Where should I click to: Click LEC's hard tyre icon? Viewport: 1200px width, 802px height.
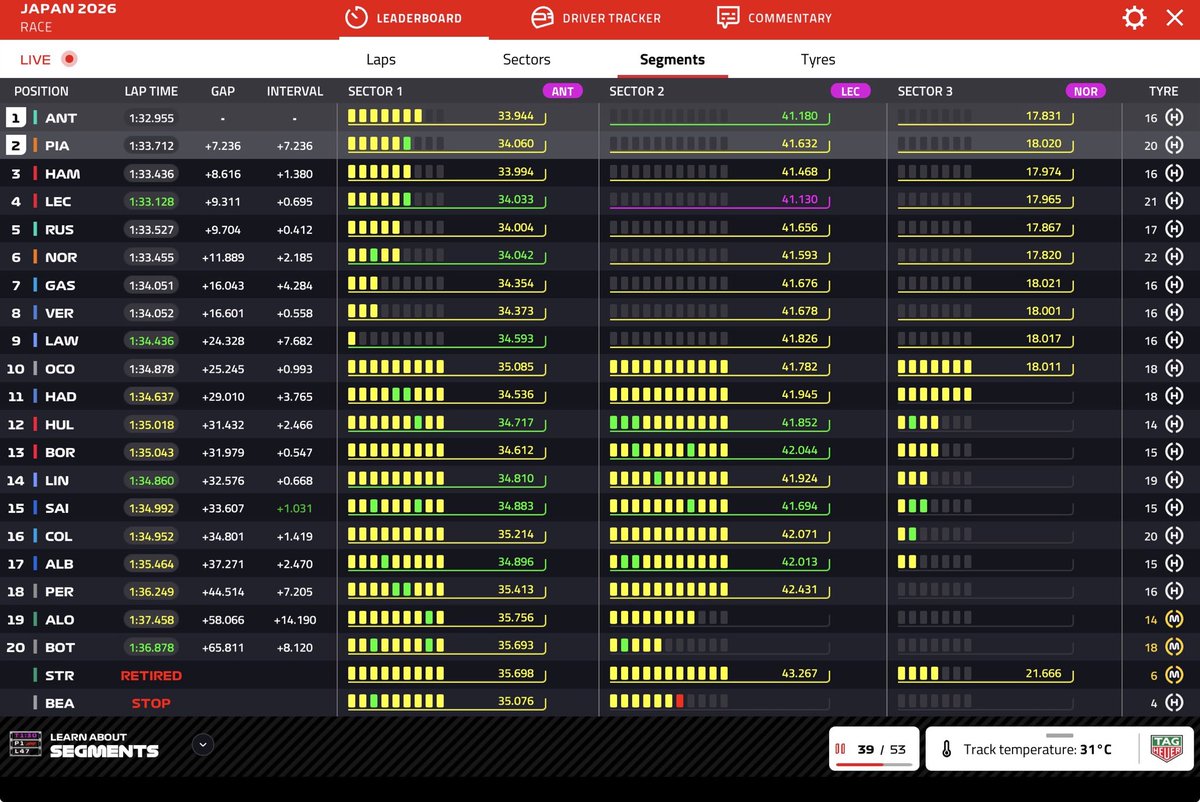click(x=1176, y=202)
